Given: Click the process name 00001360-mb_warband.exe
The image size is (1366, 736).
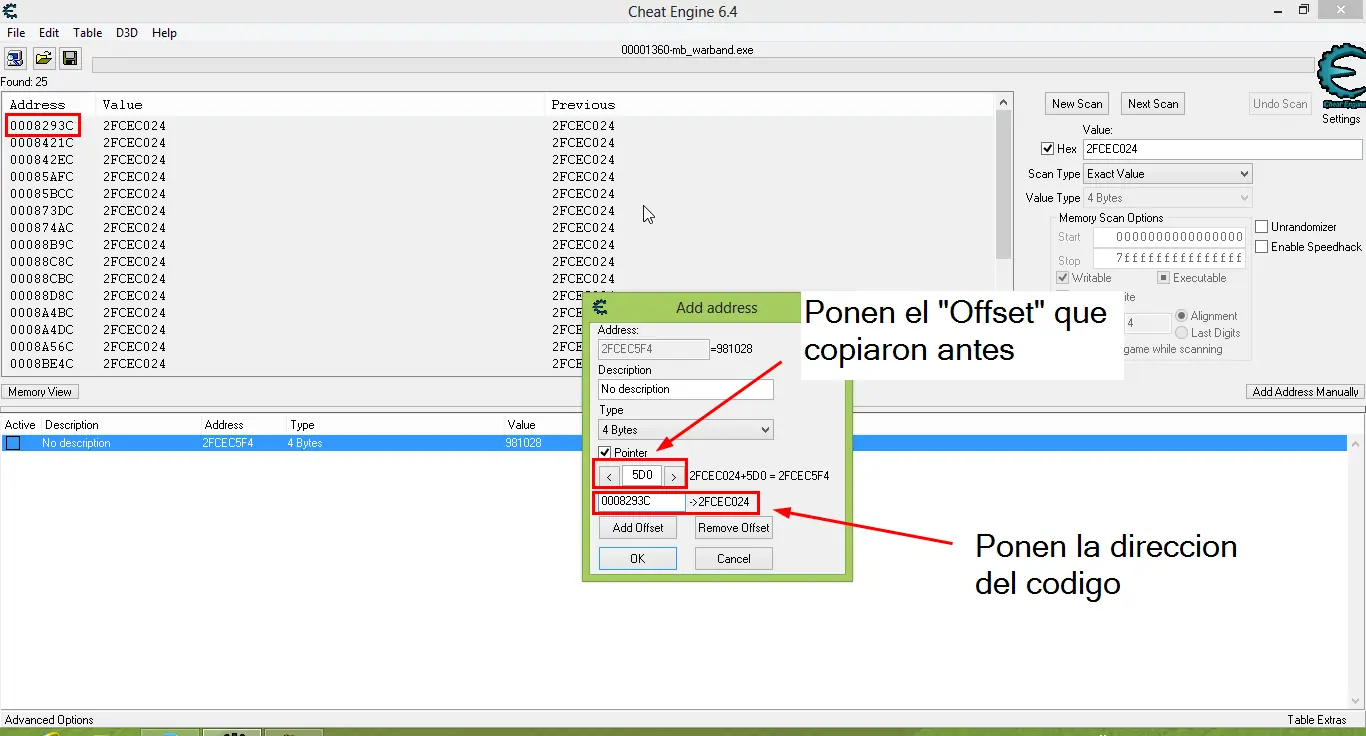Looking at the screenshot, I should coord(687,50).
